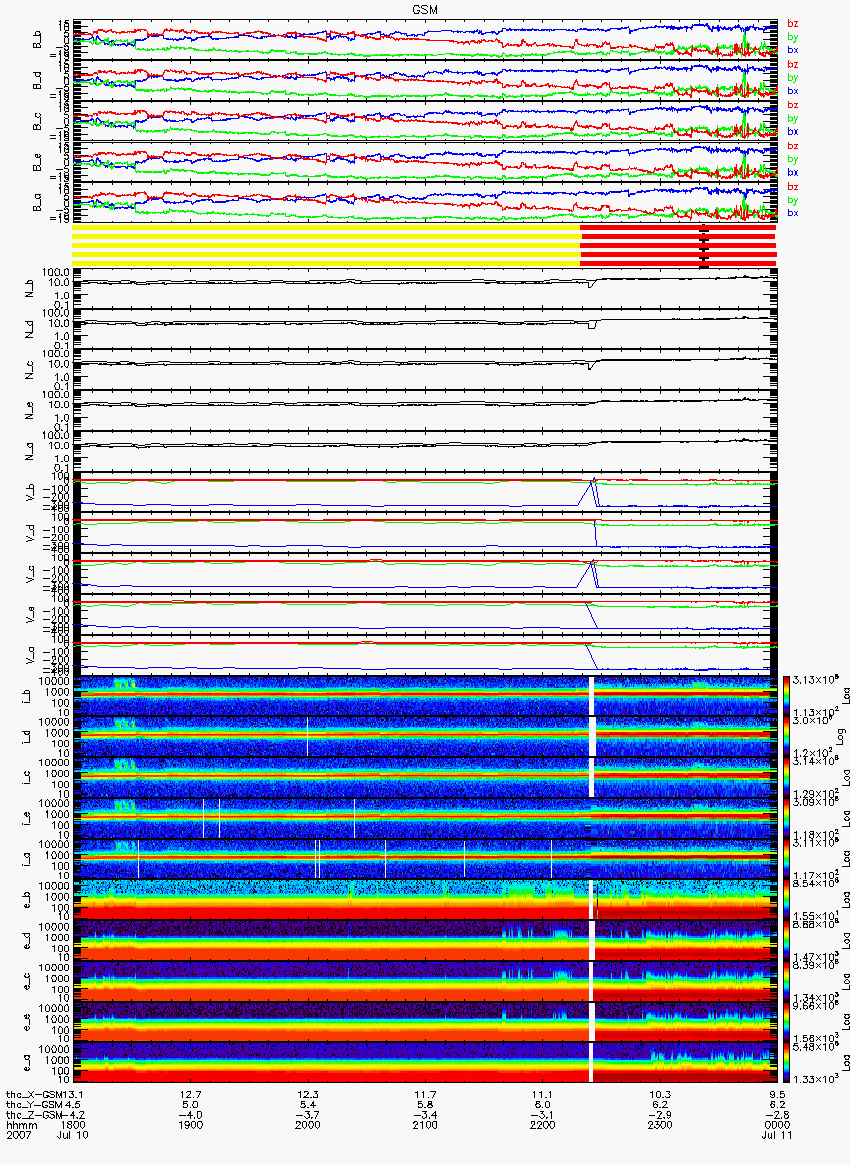Image resolution: width=850 pixels, height=1164 pixels.
Task: Click the 9.5 X-GSM position value
Action: point(778,1095)
